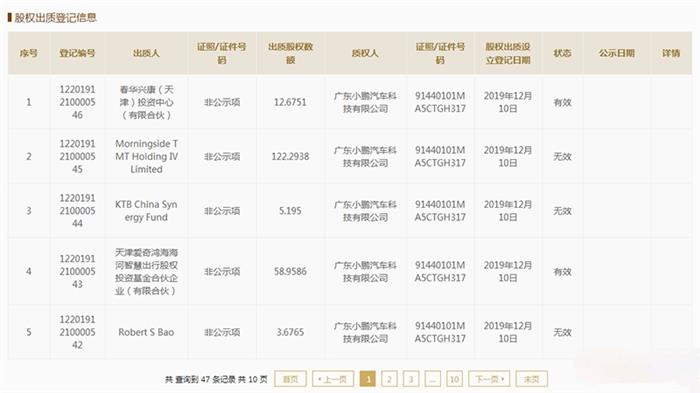Select the 详情 column header
This screenshot has height=393, width=700.
tap(671, 53)
